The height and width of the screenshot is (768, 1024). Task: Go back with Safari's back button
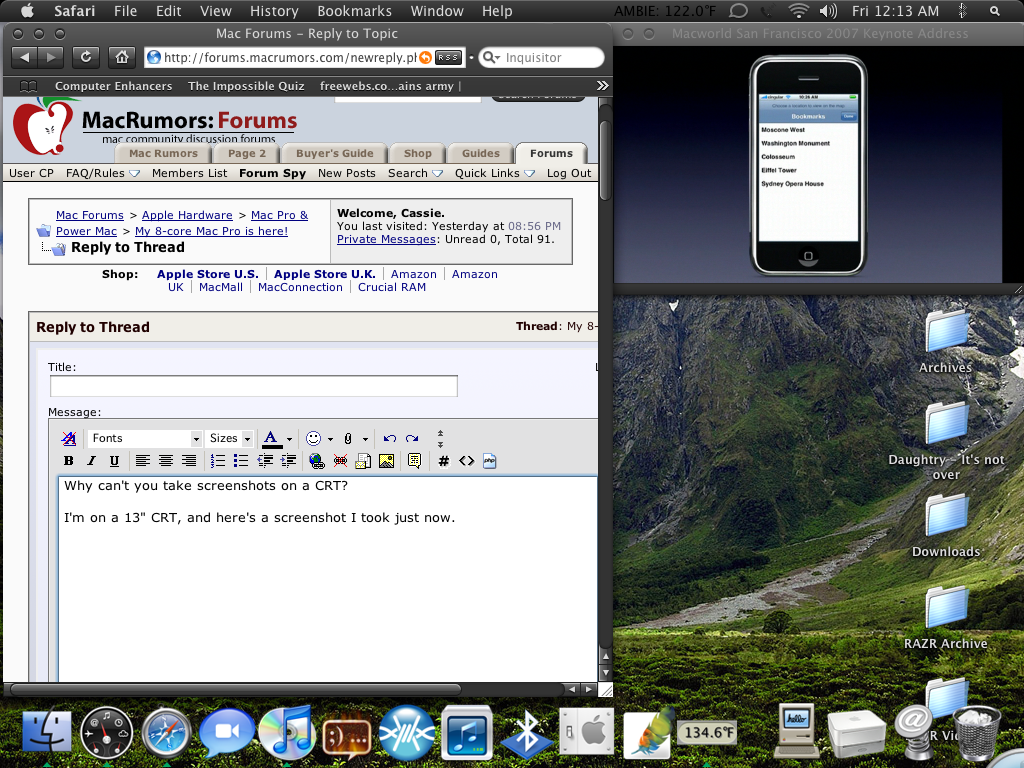[25, 57]
